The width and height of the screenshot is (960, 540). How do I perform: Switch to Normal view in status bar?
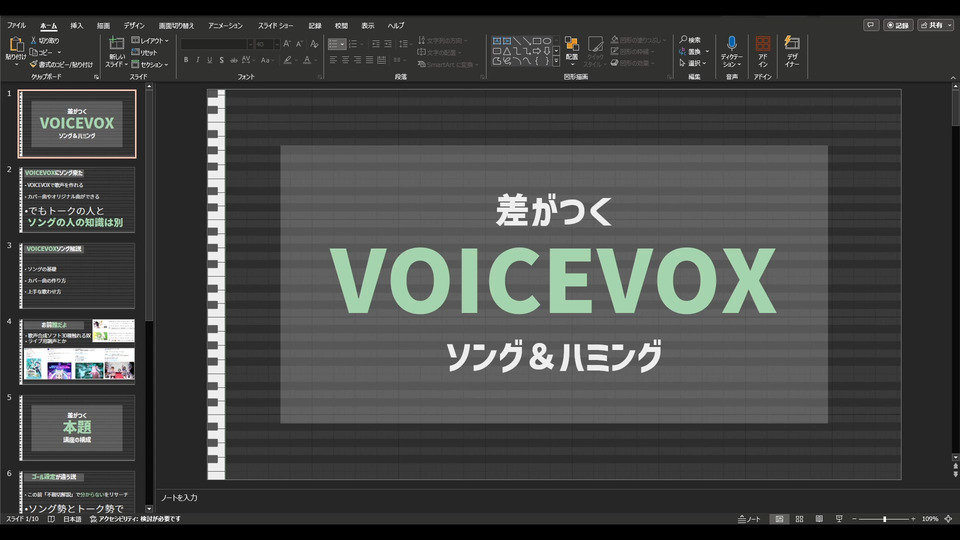tap(779, 519)
